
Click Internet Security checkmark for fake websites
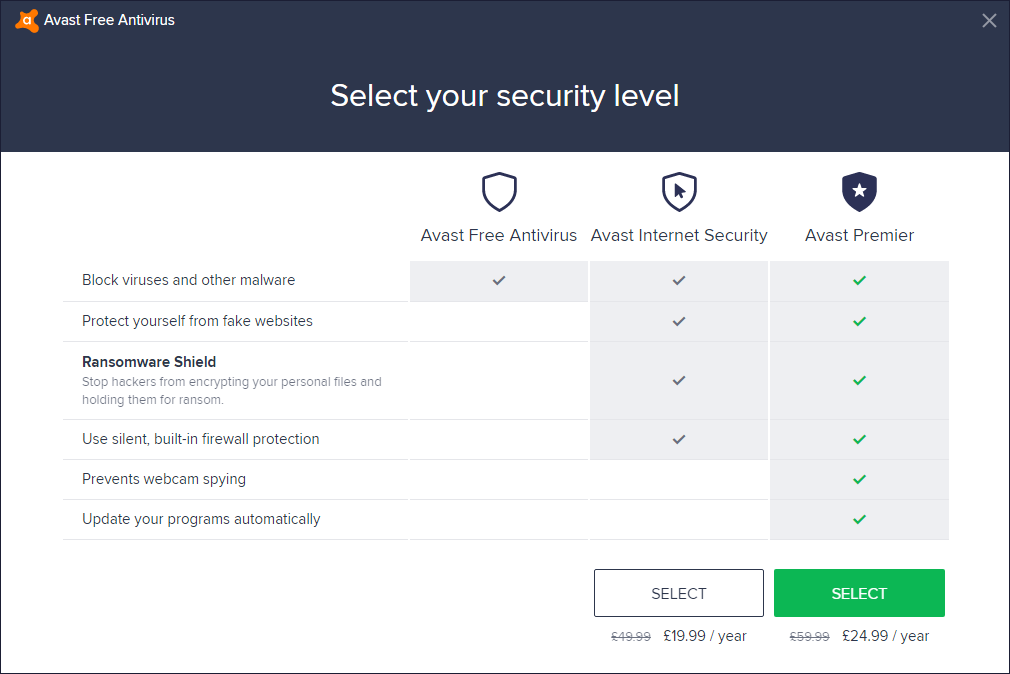[x=679, y=322]
